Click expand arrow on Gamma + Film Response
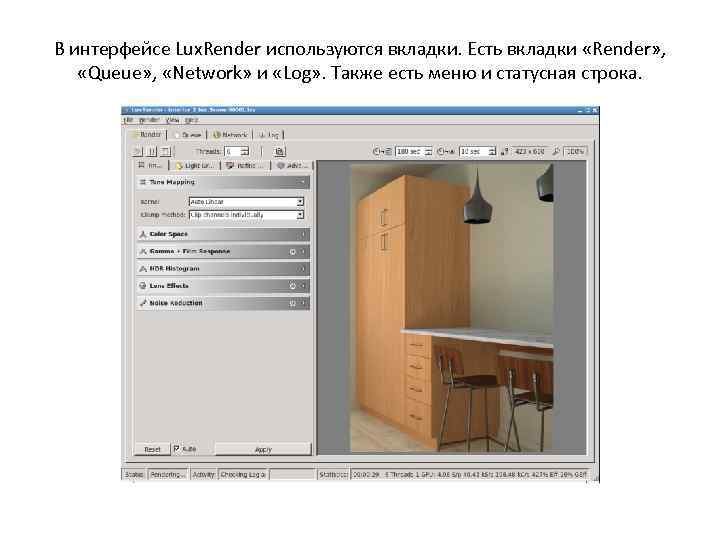This screenshot has width=720, height=540. coord(303,252)
